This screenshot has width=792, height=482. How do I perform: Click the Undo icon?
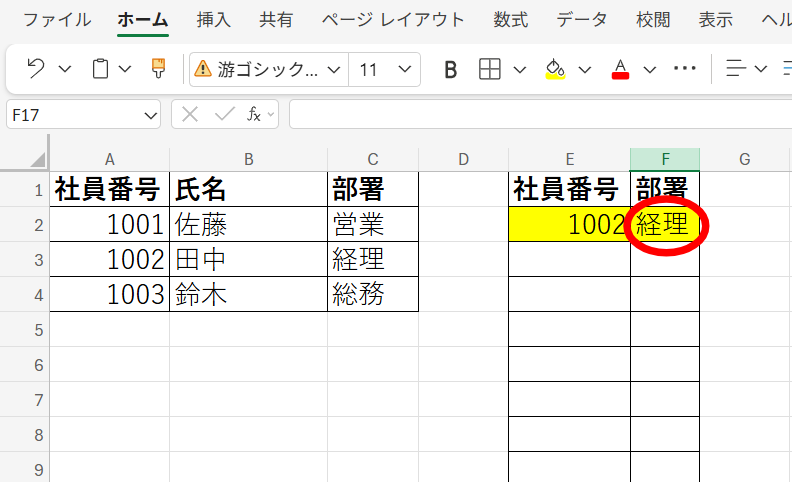pyautogui.click(x=36, y=69)
